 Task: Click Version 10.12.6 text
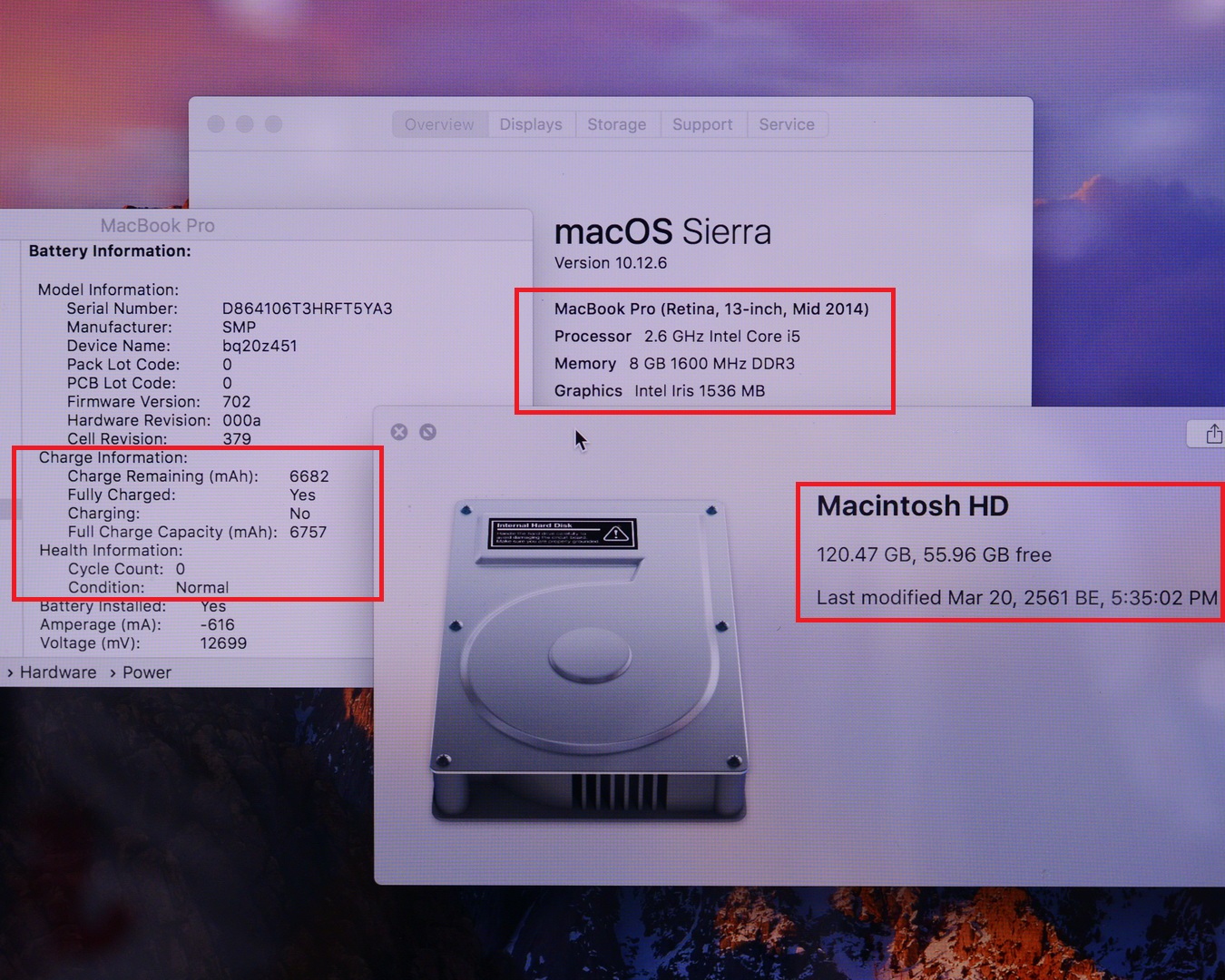(611, 263)
